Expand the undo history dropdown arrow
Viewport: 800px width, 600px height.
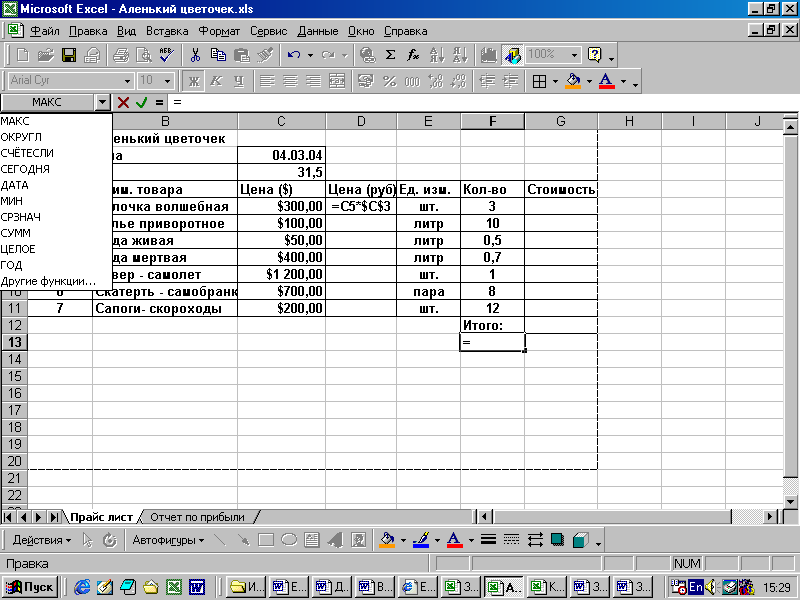pos(310,55)
